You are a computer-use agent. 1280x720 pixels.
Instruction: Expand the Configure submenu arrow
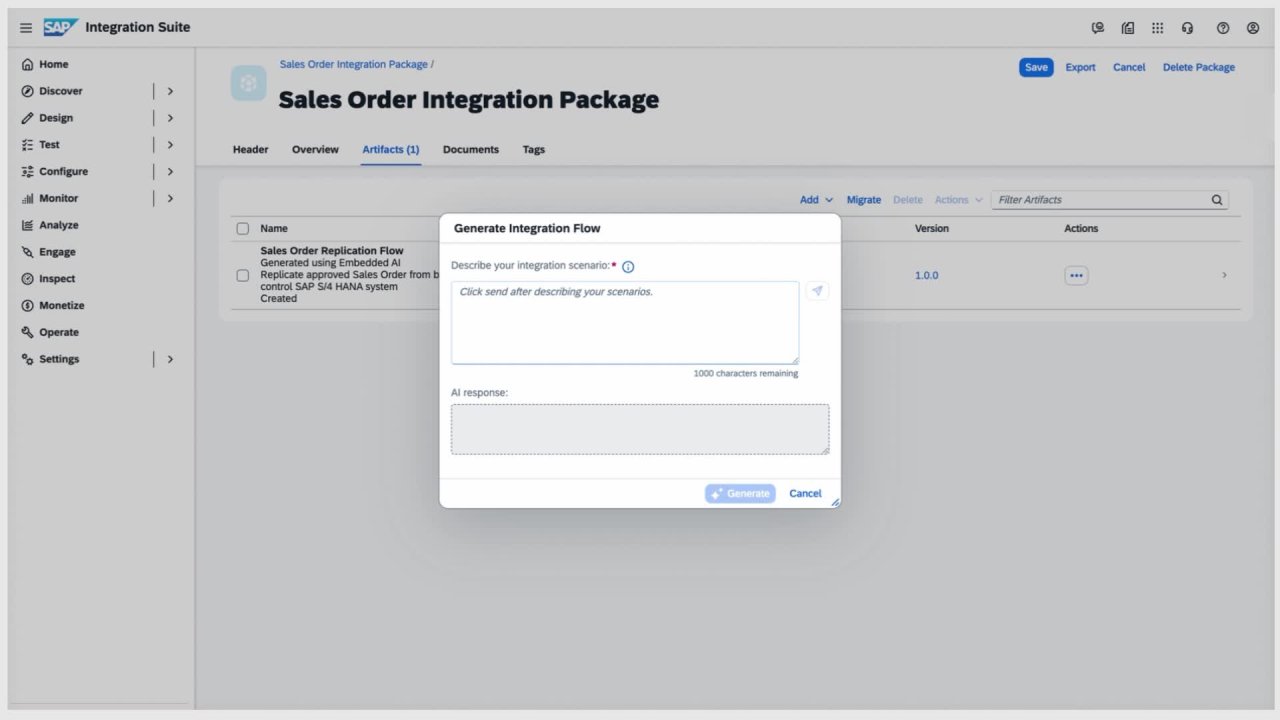pyautogui.click(x=170, y=172)
